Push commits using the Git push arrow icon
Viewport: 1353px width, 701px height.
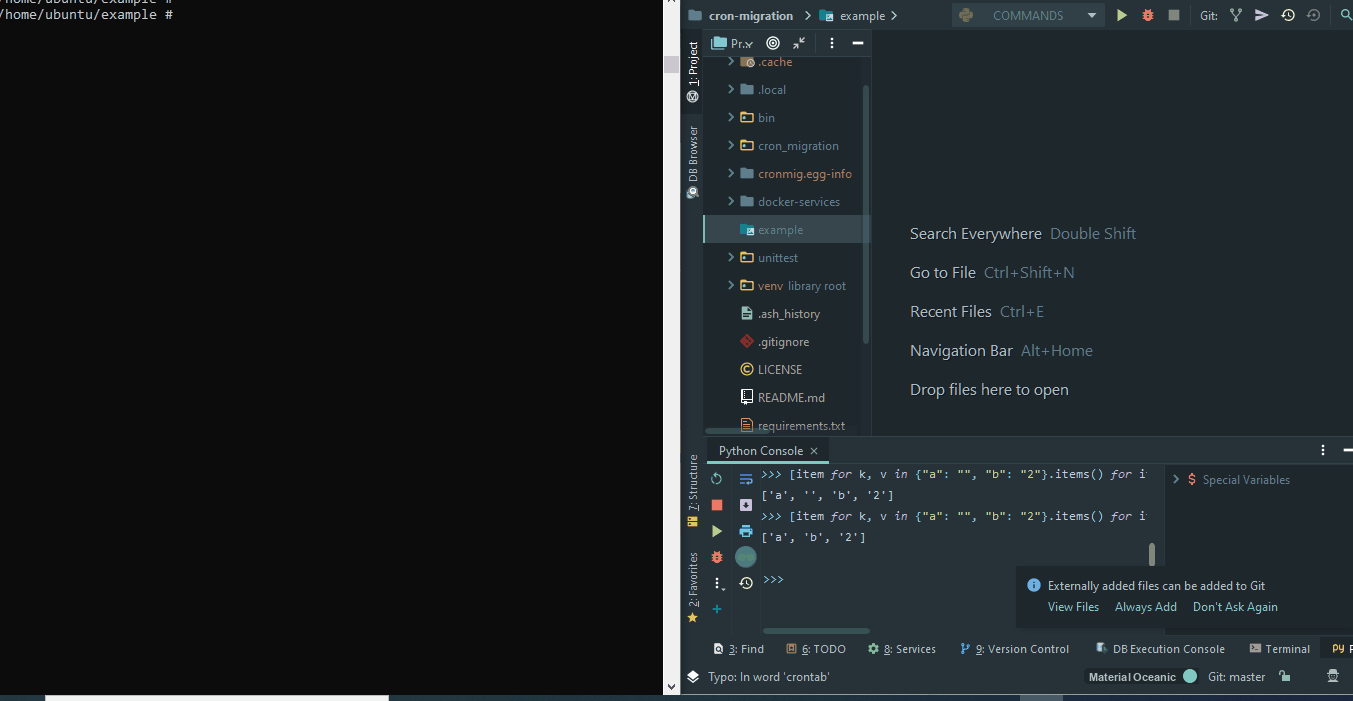(1262, 15)
